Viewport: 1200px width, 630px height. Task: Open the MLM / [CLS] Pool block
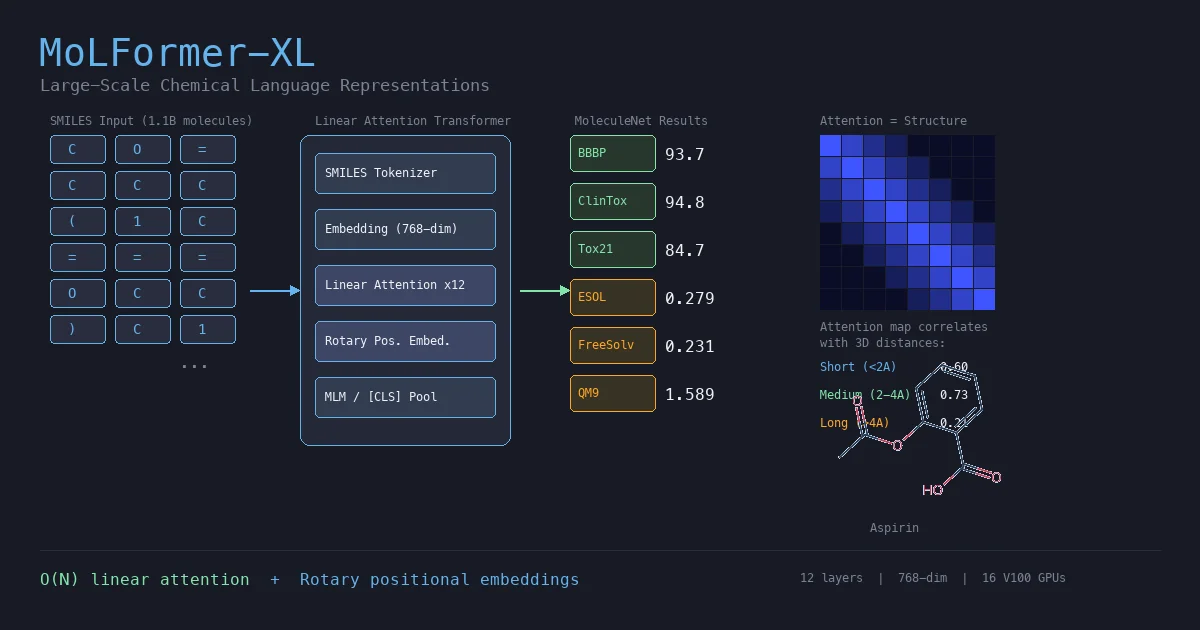coord(405,397)
